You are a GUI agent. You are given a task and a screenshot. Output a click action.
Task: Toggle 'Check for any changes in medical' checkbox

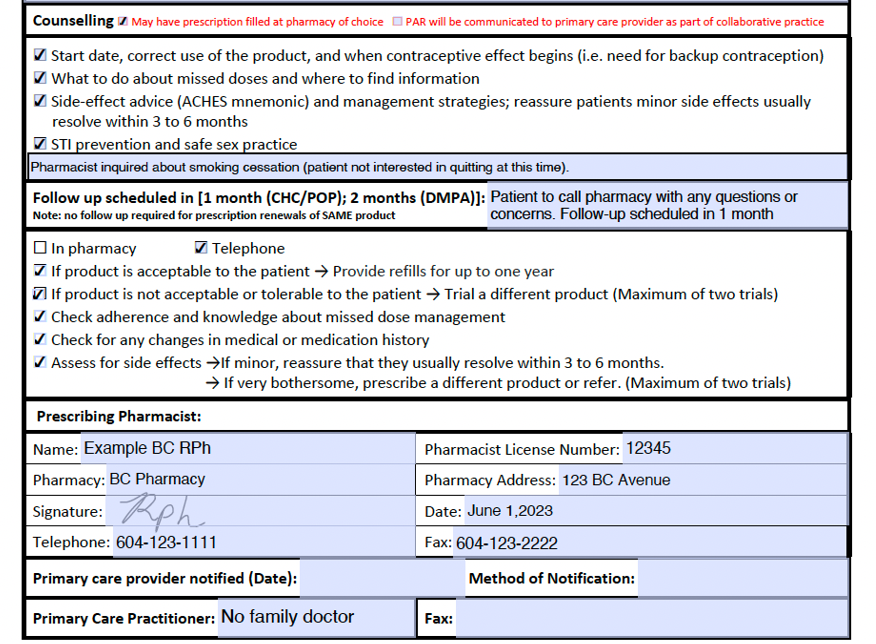point(40,339)
